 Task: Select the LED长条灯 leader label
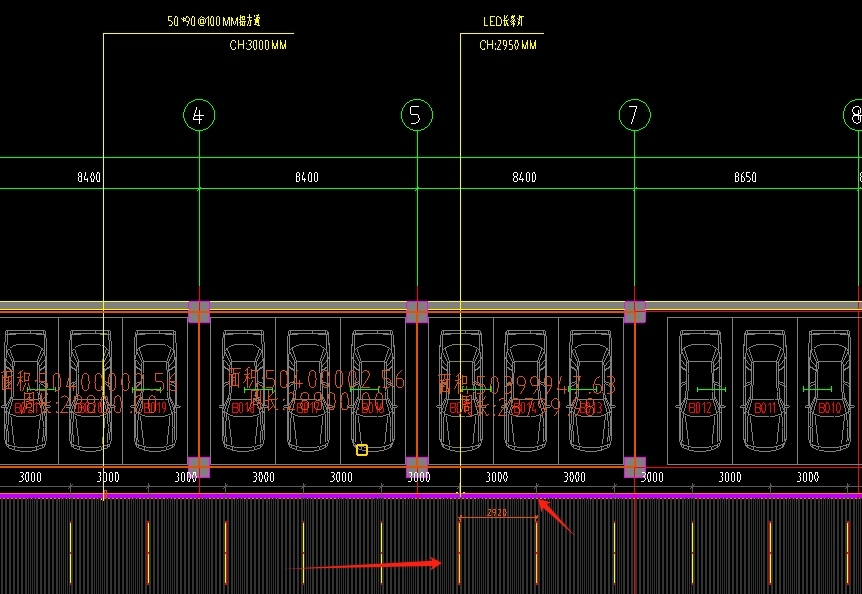(x=504, y=21)
